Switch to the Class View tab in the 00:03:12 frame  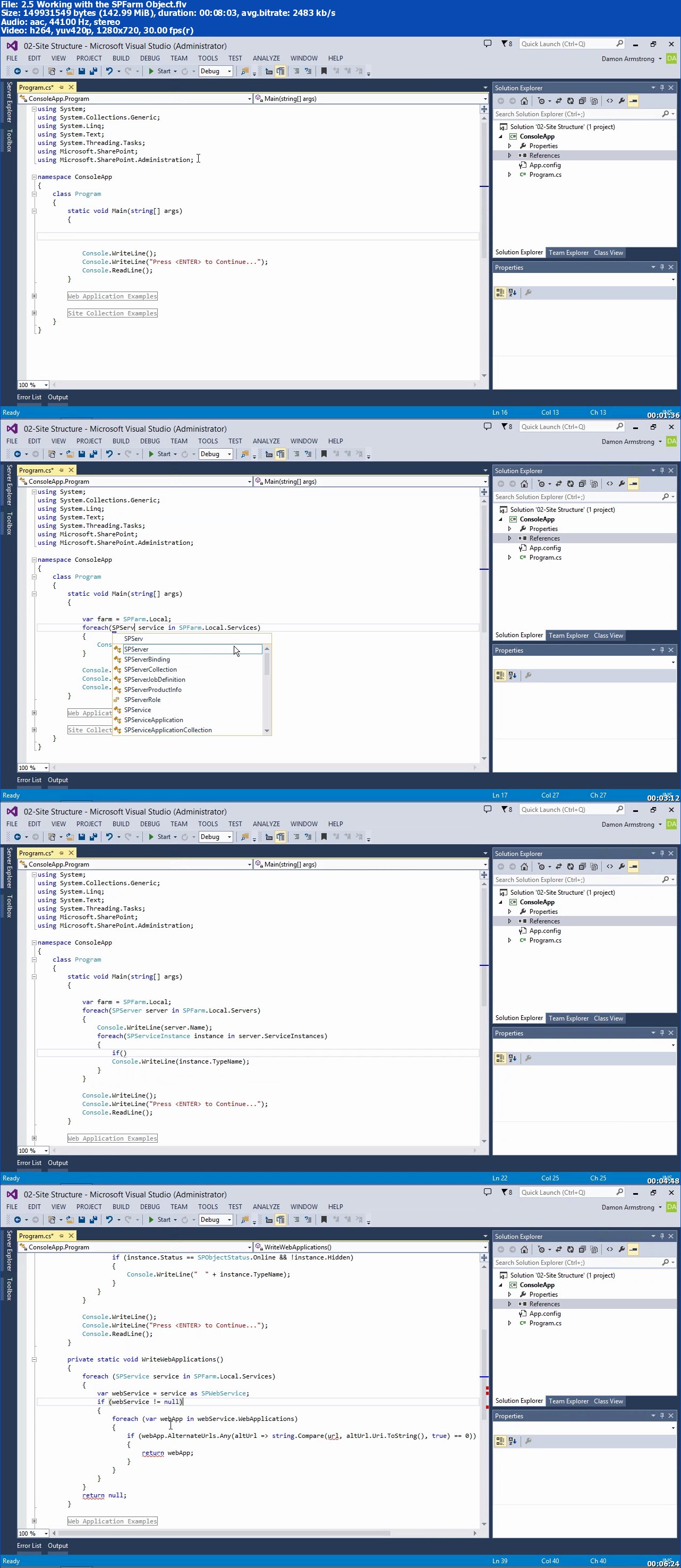click(x=608, y=636)
